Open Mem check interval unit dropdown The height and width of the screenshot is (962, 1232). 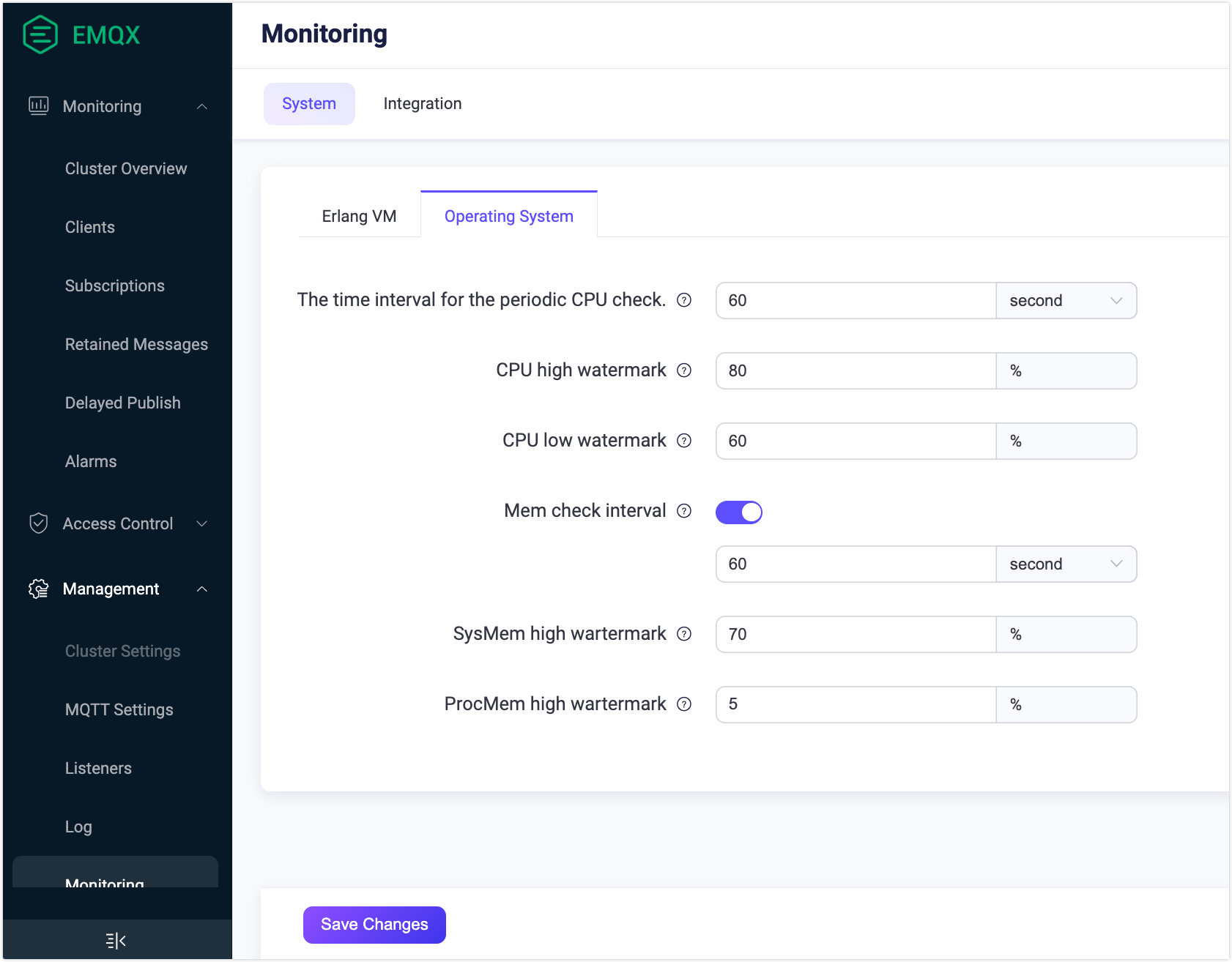pos(1066,564)
